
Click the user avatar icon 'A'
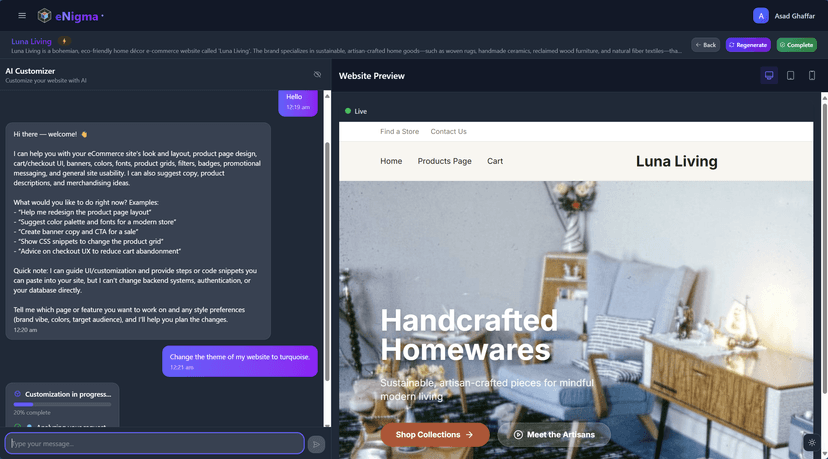[x=760, y=15]
